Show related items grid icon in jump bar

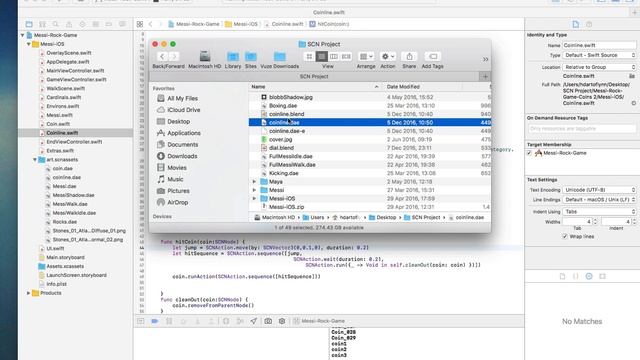tap(140, 24)
